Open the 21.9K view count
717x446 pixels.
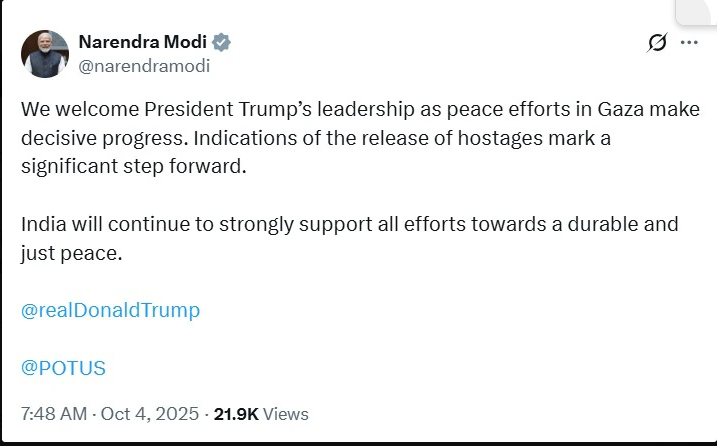[236, 414]
